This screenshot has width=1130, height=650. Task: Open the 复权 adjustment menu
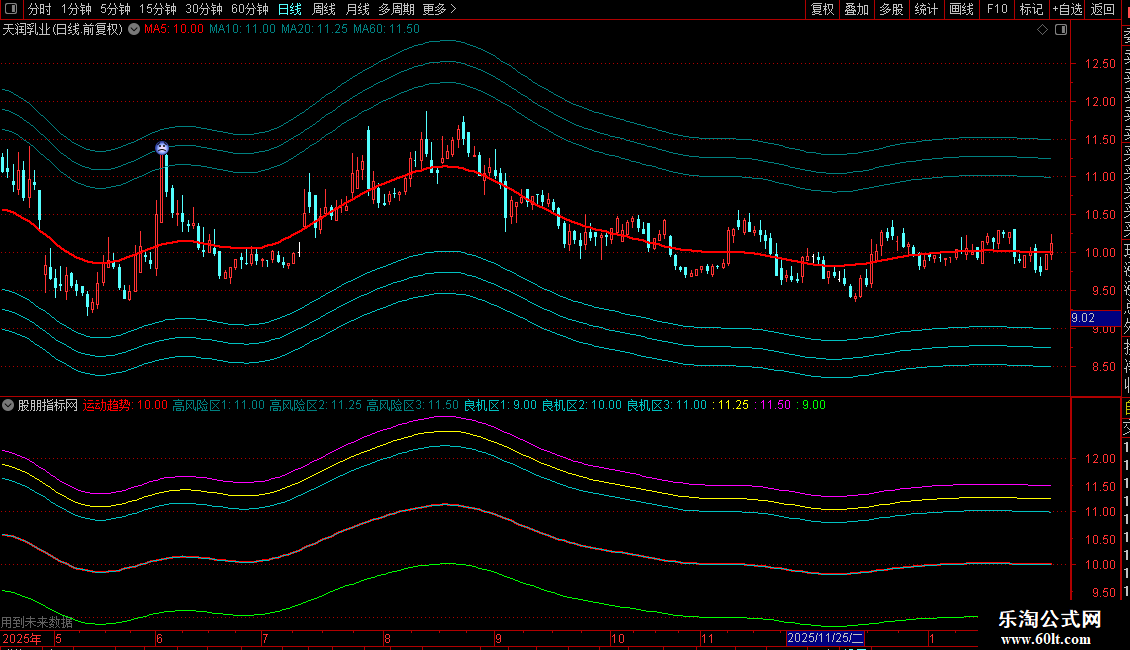(x=822, y=9)
